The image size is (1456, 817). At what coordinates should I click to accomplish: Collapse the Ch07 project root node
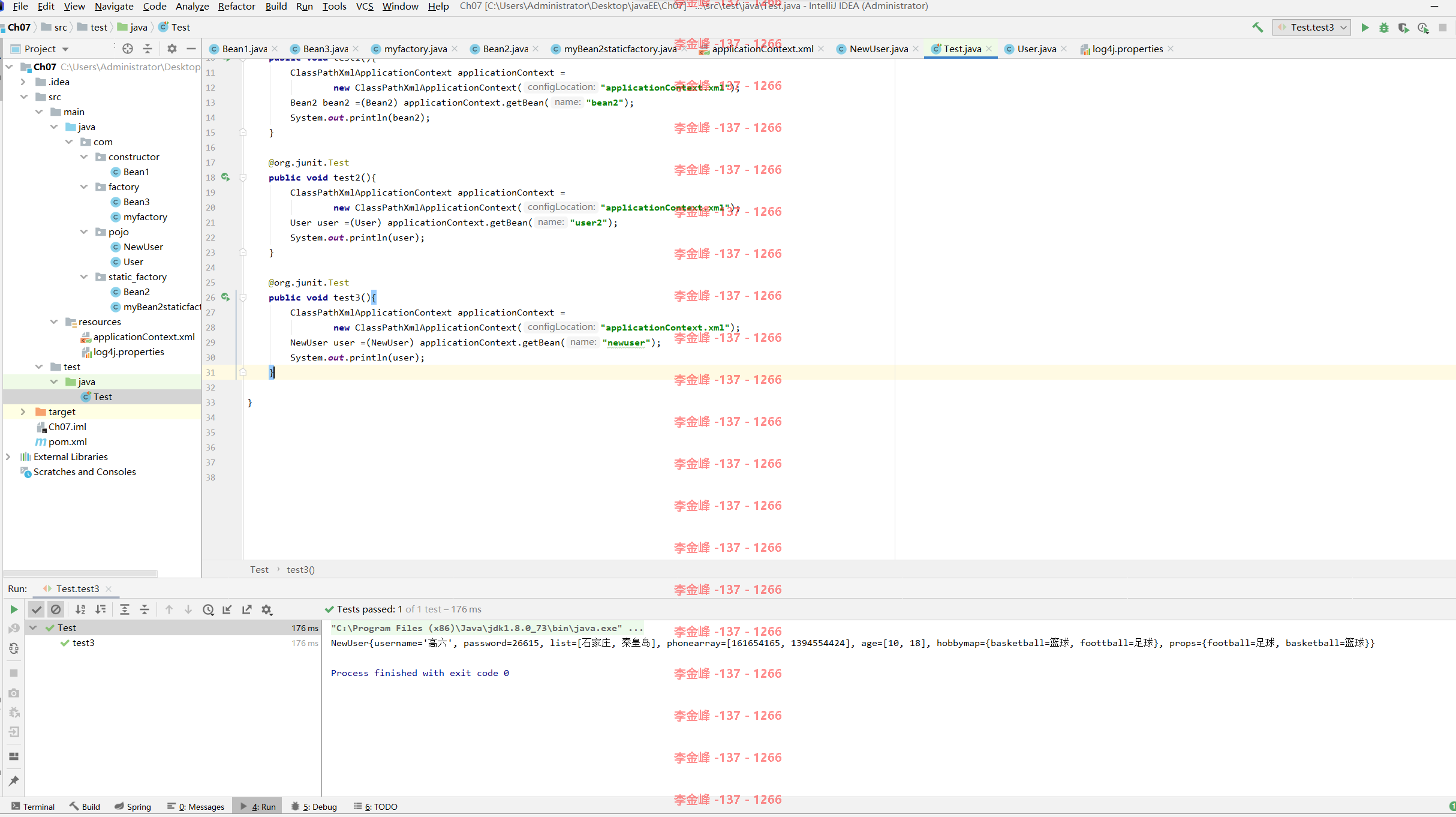(x=9, y=67)
